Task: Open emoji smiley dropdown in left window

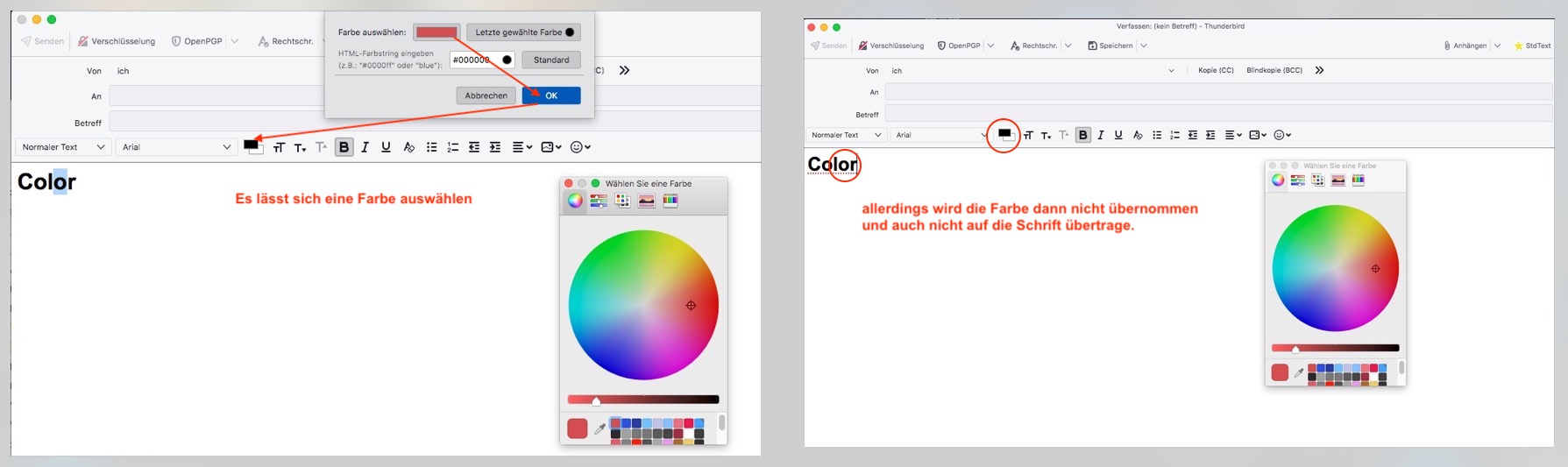Action: click(580, 147)
